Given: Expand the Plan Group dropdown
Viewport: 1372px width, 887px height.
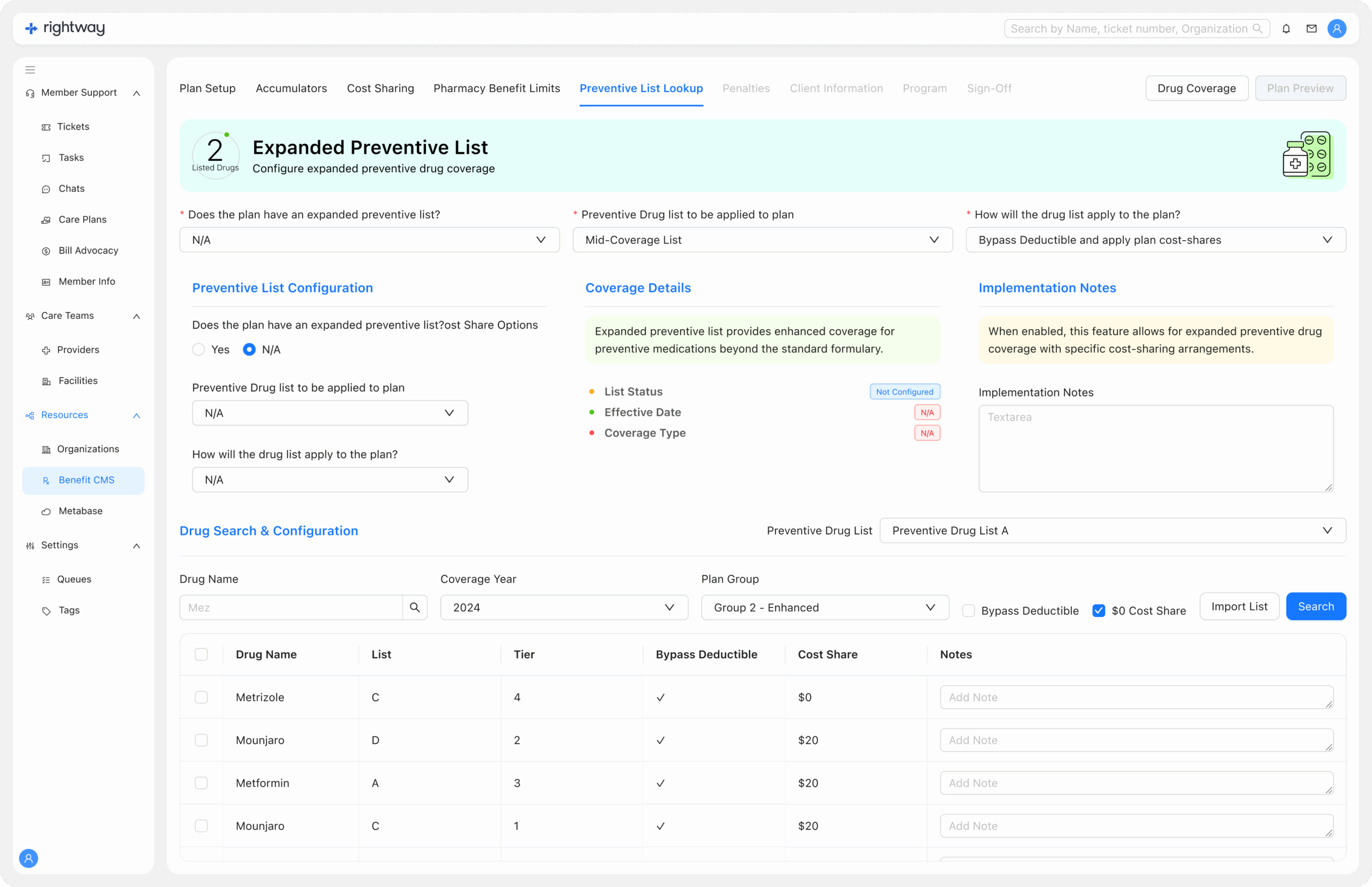Looking at the screenshot, I should [x=824, y=607].
